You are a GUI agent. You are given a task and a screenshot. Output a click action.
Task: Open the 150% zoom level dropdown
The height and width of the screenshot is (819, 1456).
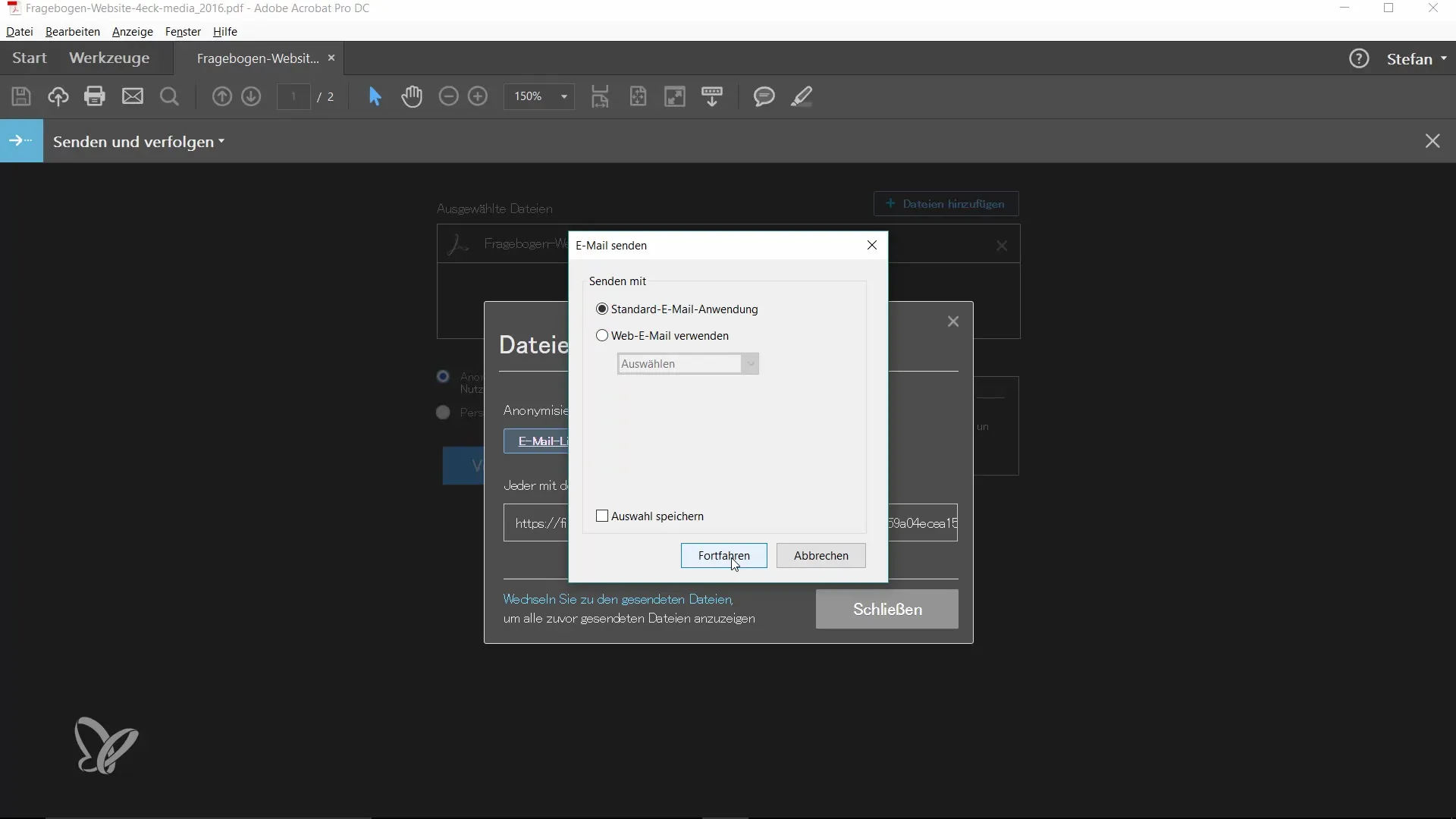(x=563, y=96)
